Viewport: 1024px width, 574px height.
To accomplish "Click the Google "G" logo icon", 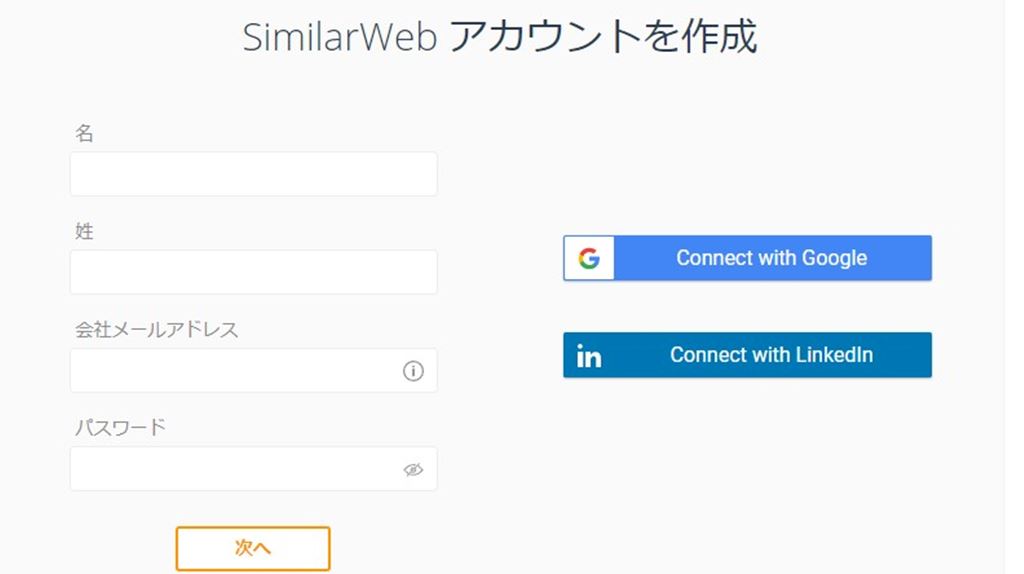I will (589, 258).
